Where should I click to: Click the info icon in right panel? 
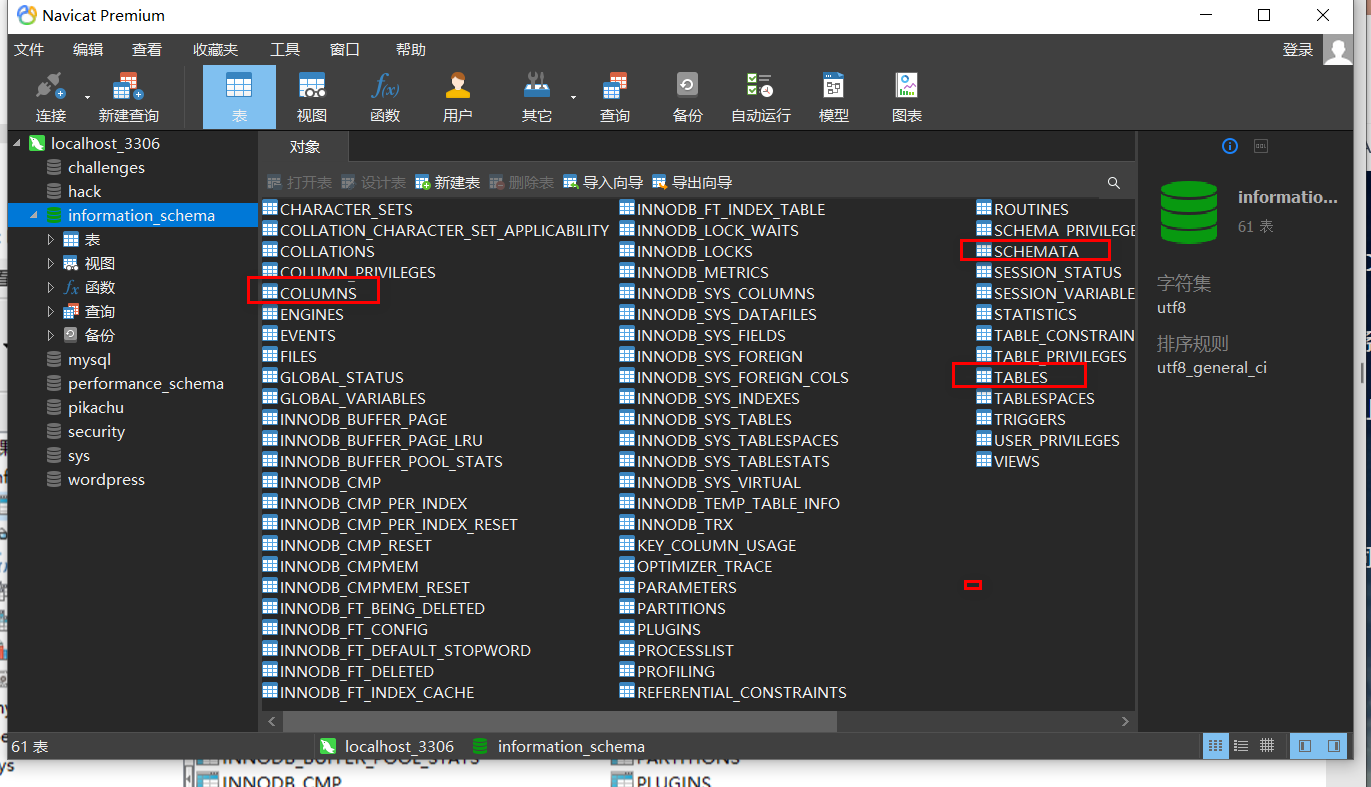click(1230, 146)
